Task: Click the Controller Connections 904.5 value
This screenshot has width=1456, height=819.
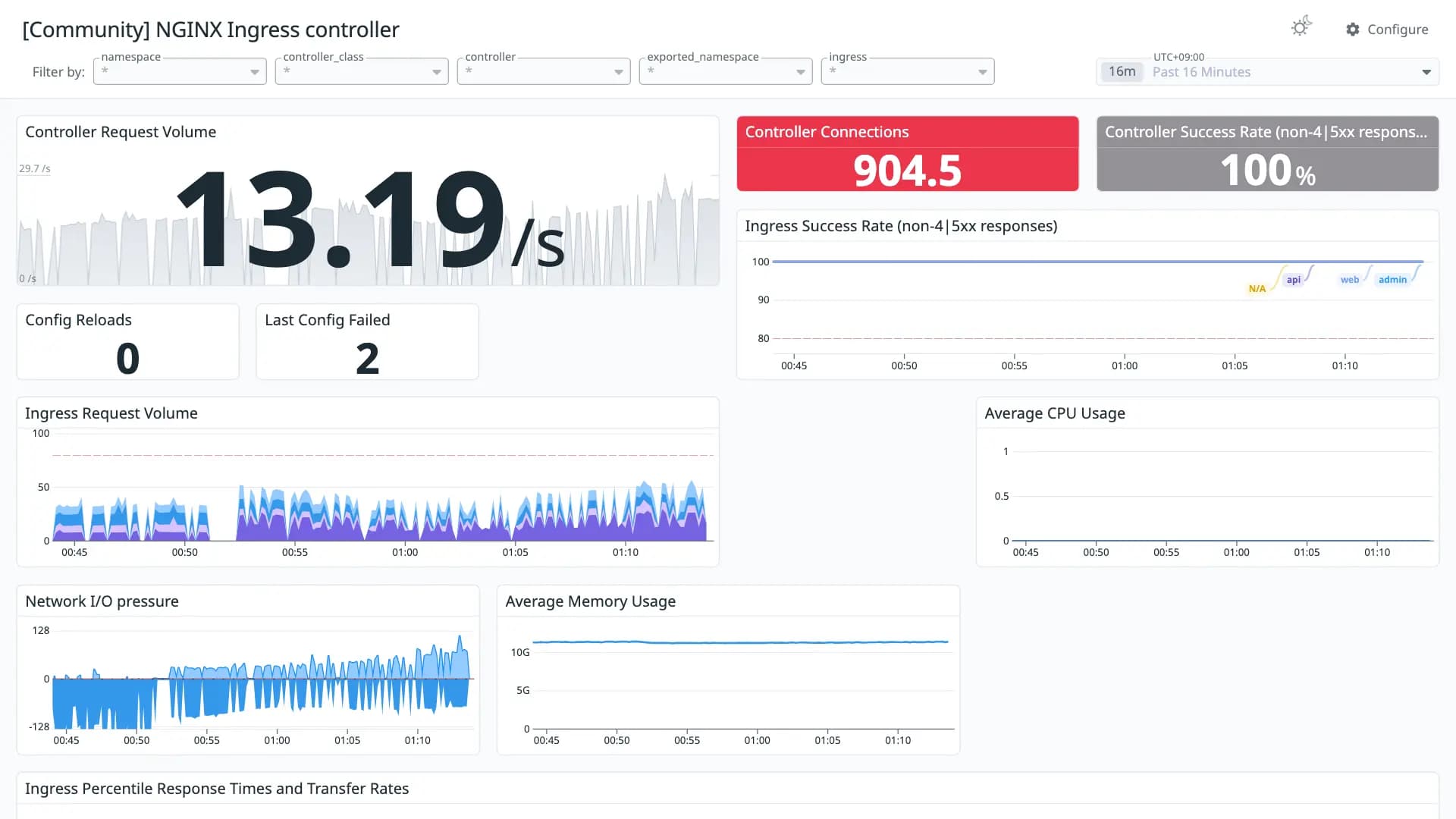Action: pos(907,170)
